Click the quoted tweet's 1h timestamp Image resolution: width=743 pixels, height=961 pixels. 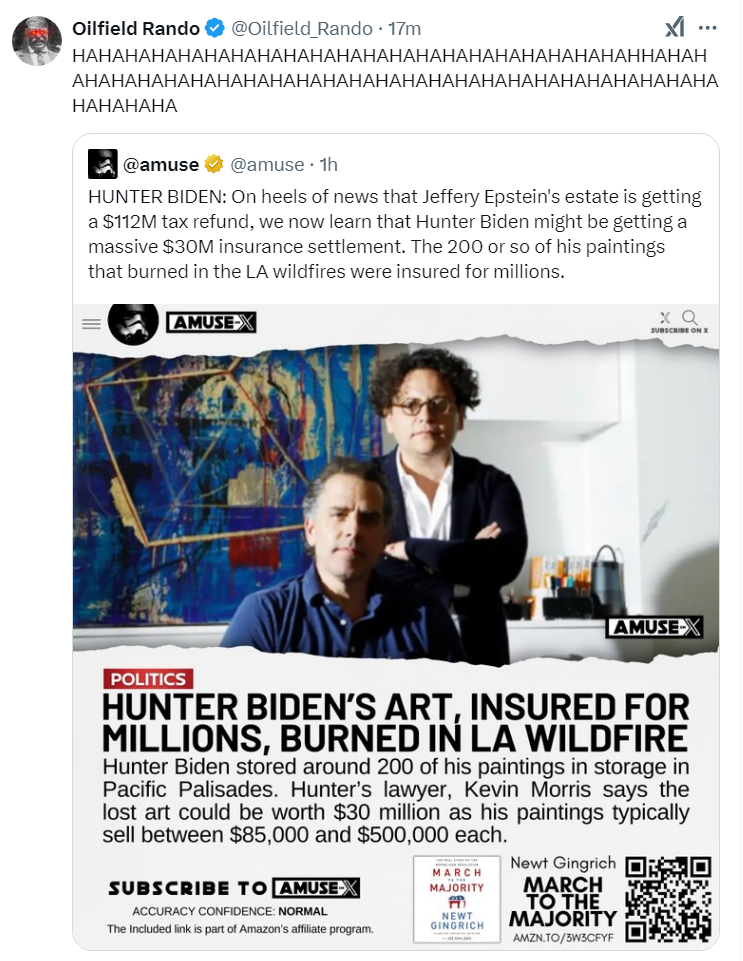coord(329,164)
